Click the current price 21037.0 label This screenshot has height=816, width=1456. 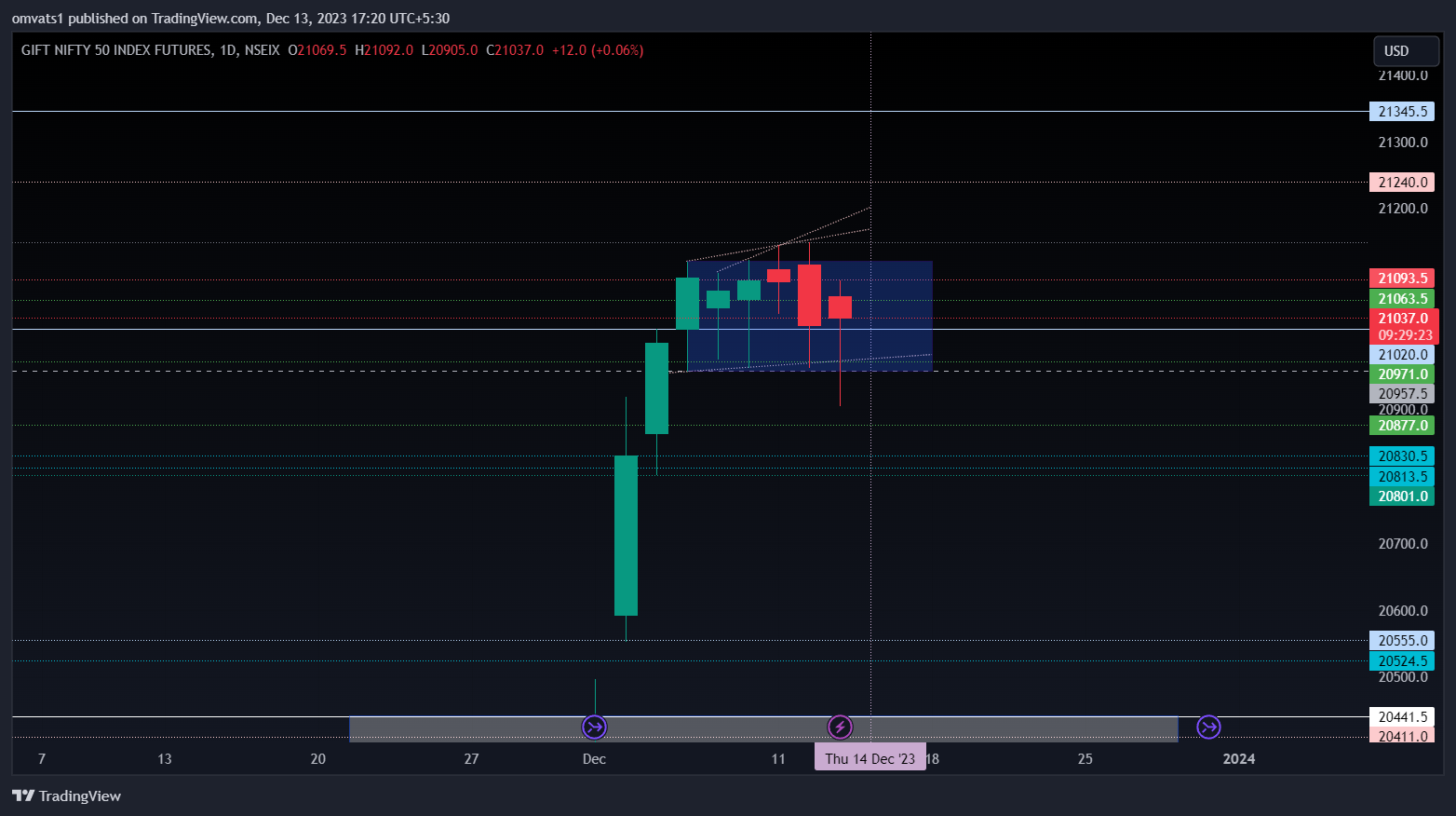(x=1404, y=319)
